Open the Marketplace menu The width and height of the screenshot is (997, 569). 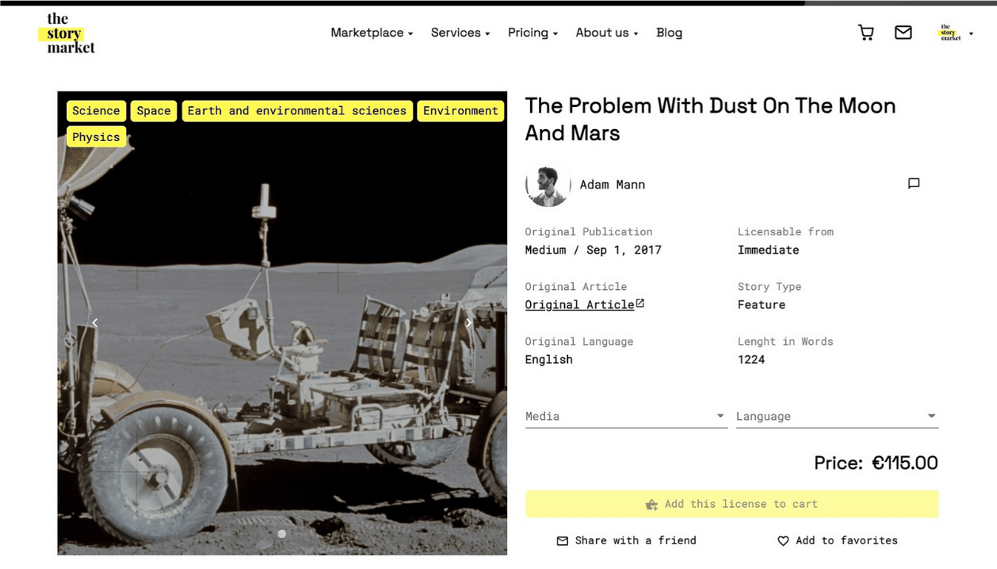pos(371,33)
